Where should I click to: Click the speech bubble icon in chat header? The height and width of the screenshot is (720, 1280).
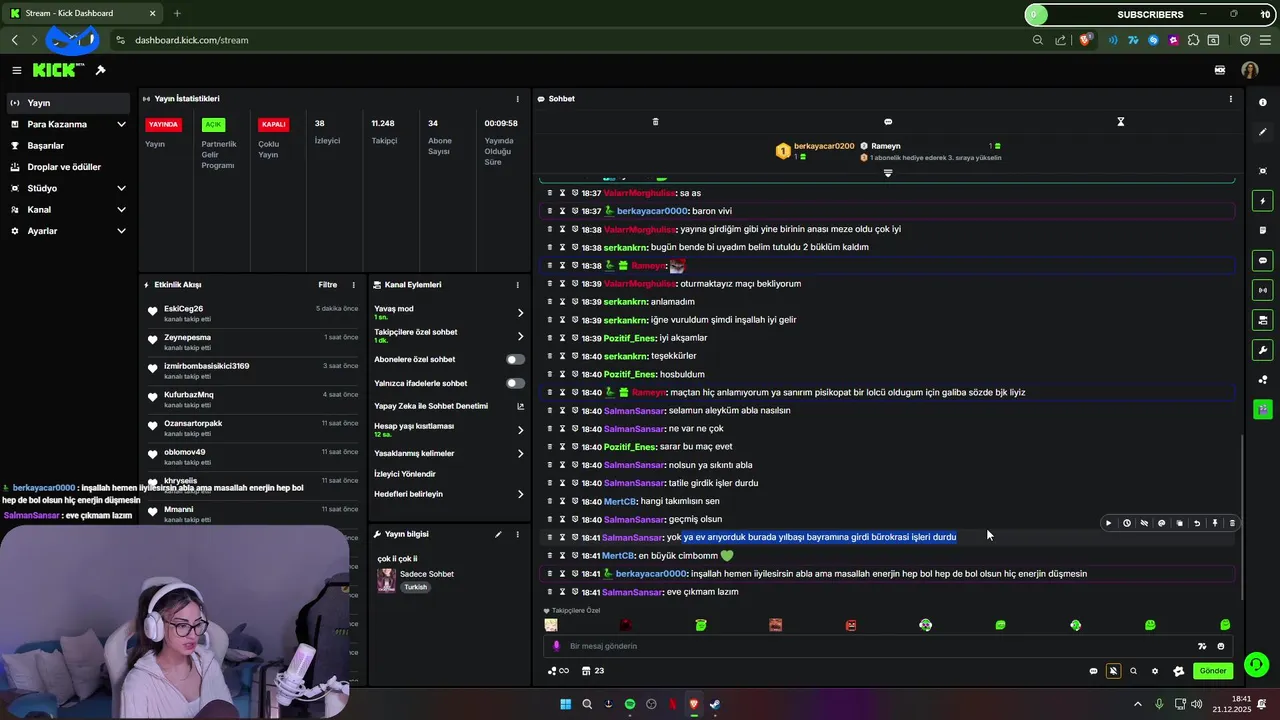(888, 122)
